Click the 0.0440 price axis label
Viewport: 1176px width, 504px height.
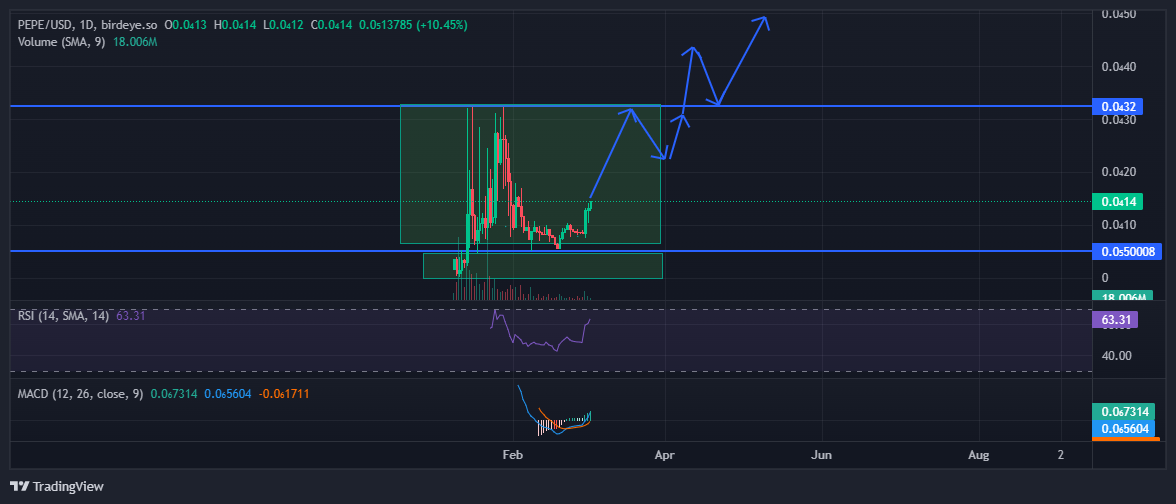click(x=1118, y=67)
